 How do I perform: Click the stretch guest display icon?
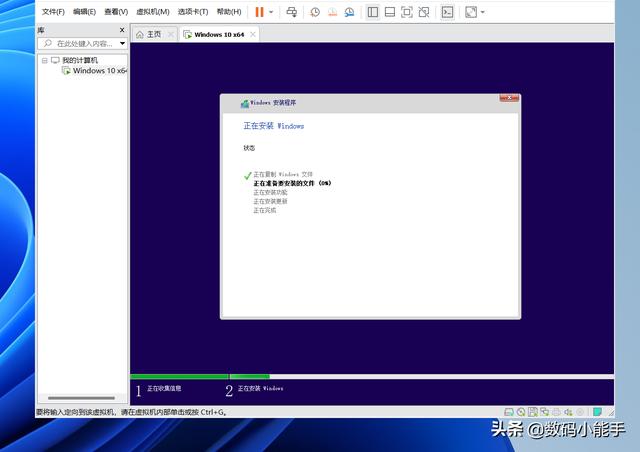[x=471, y=12]
